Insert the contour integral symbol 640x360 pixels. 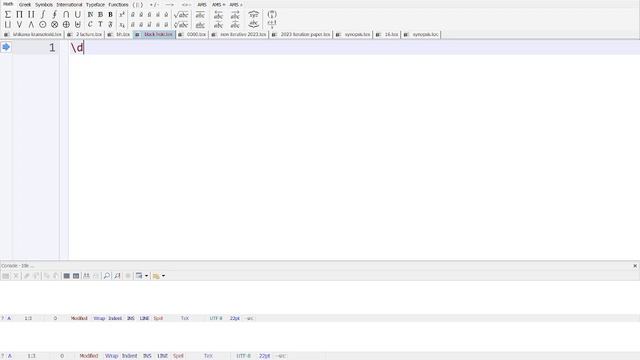pos(54,15)
